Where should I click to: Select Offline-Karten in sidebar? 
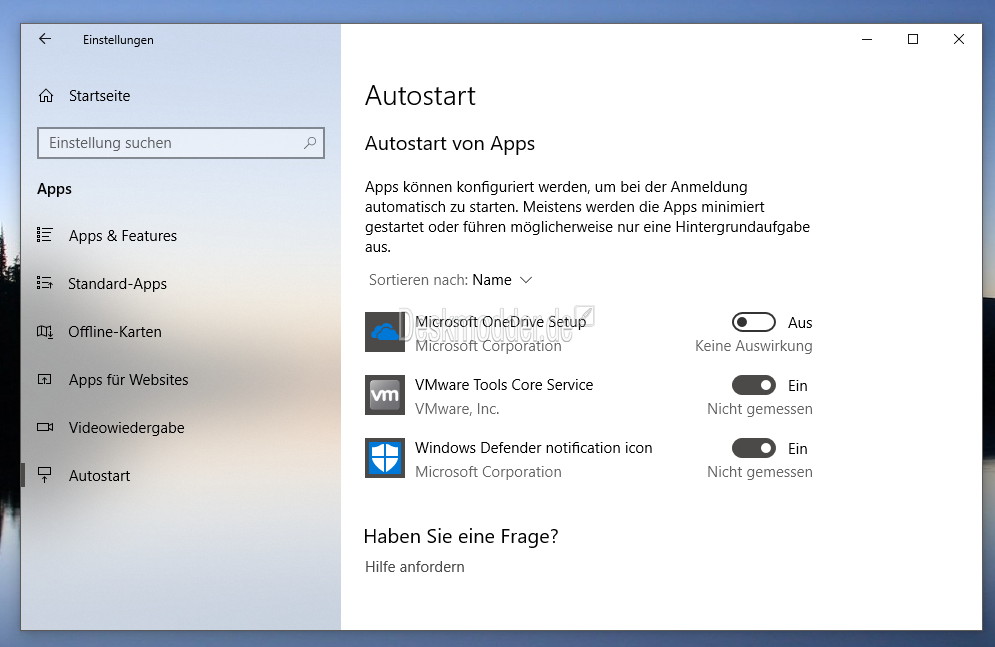click(115, 332)
